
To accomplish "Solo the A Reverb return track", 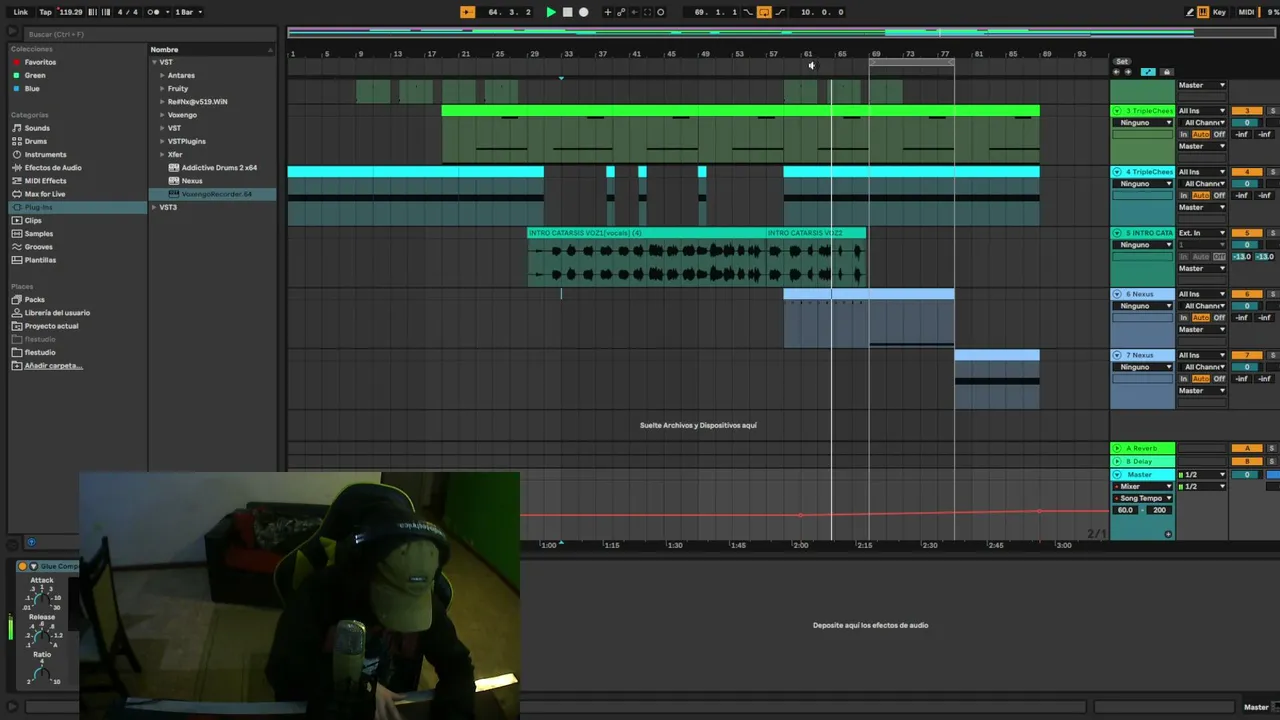I will (1272, 448).
